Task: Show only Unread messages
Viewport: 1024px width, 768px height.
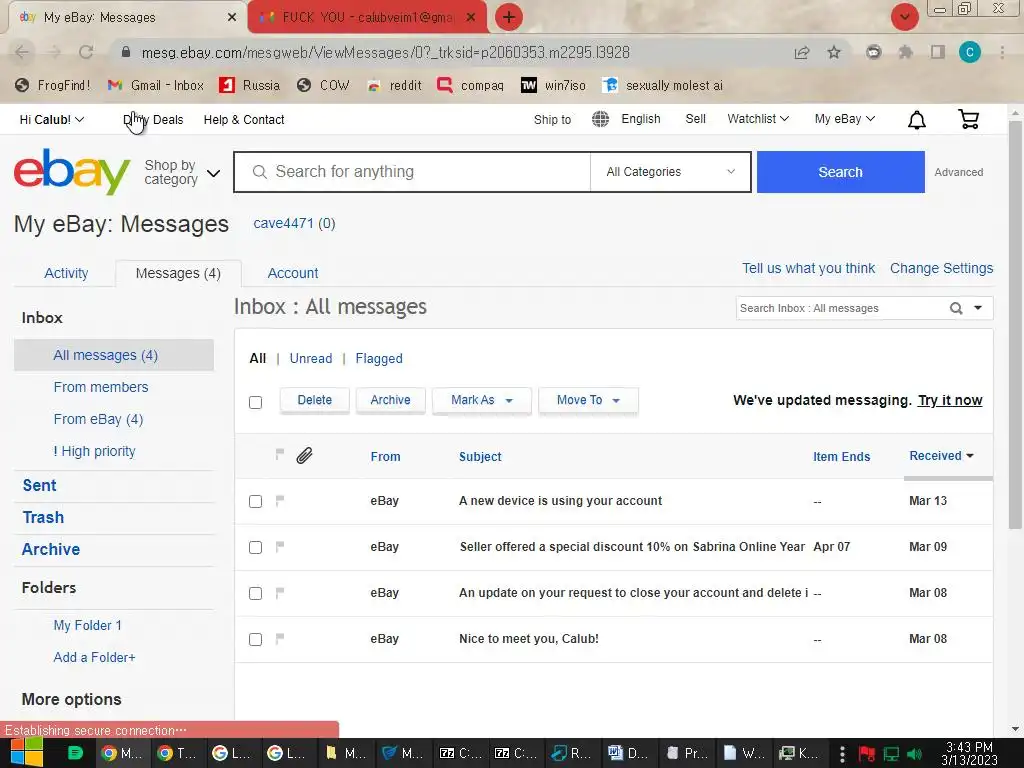Action: tap(311, 359)
